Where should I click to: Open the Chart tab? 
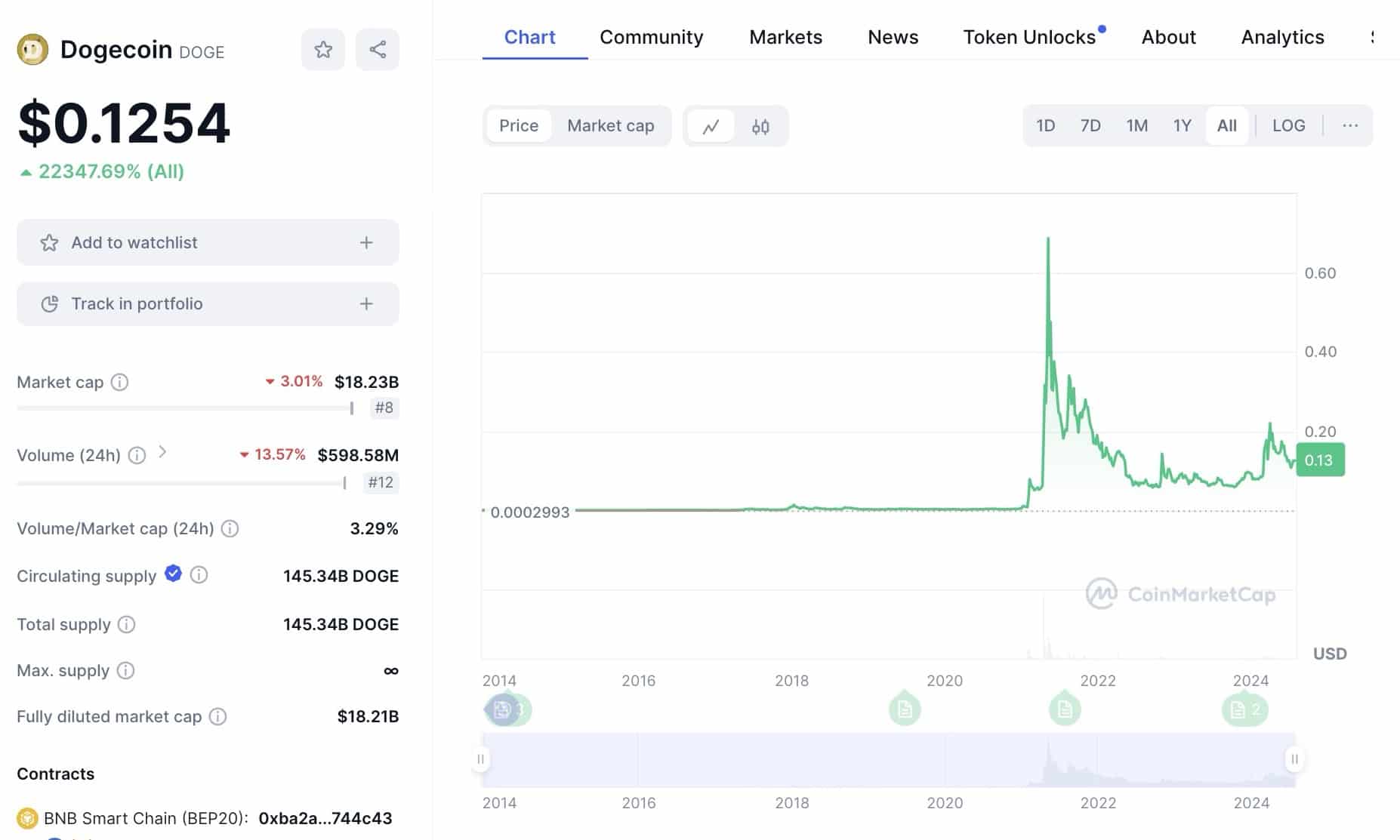click(529, 37)
